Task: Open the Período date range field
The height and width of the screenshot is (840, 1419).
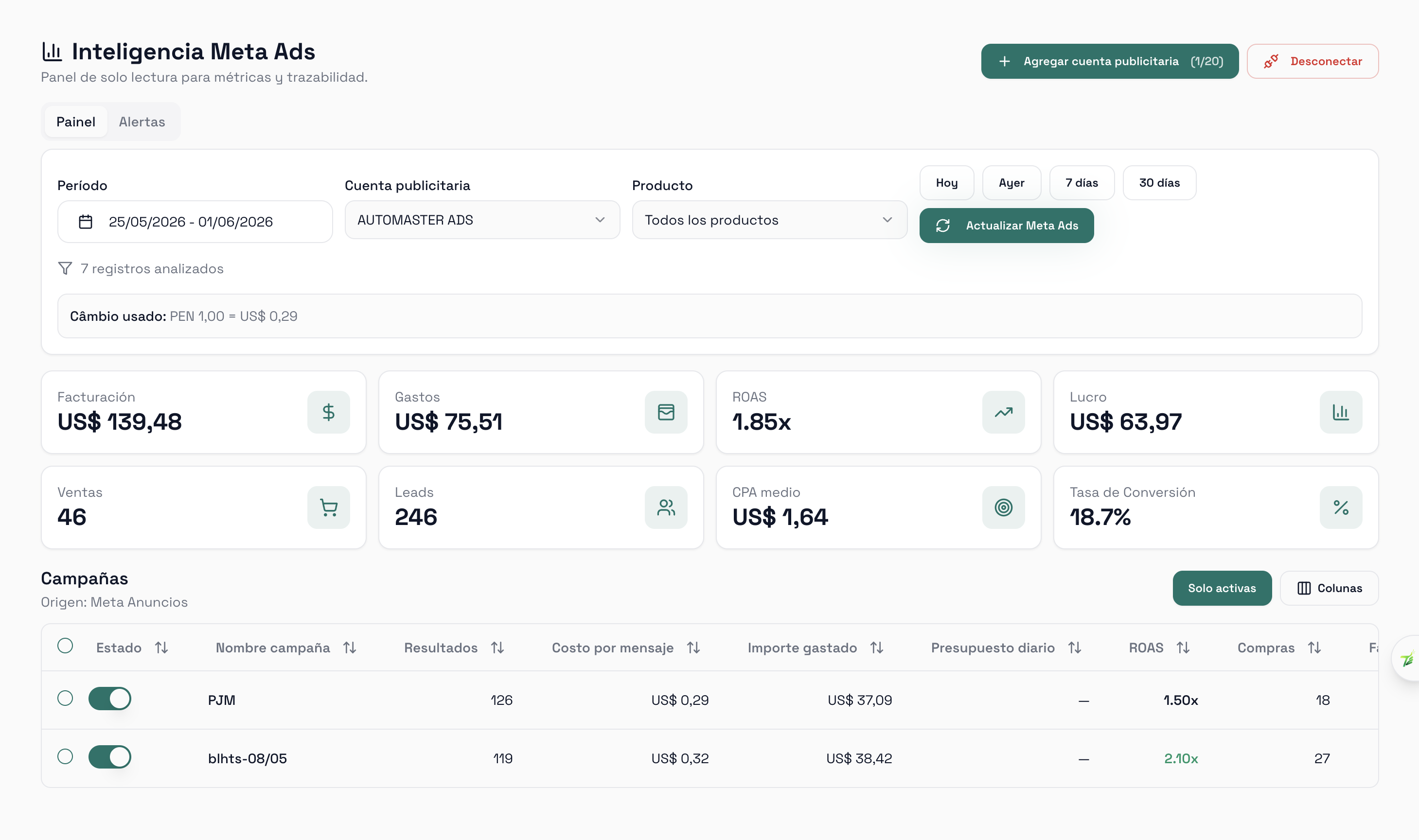Action: point(195,221)
